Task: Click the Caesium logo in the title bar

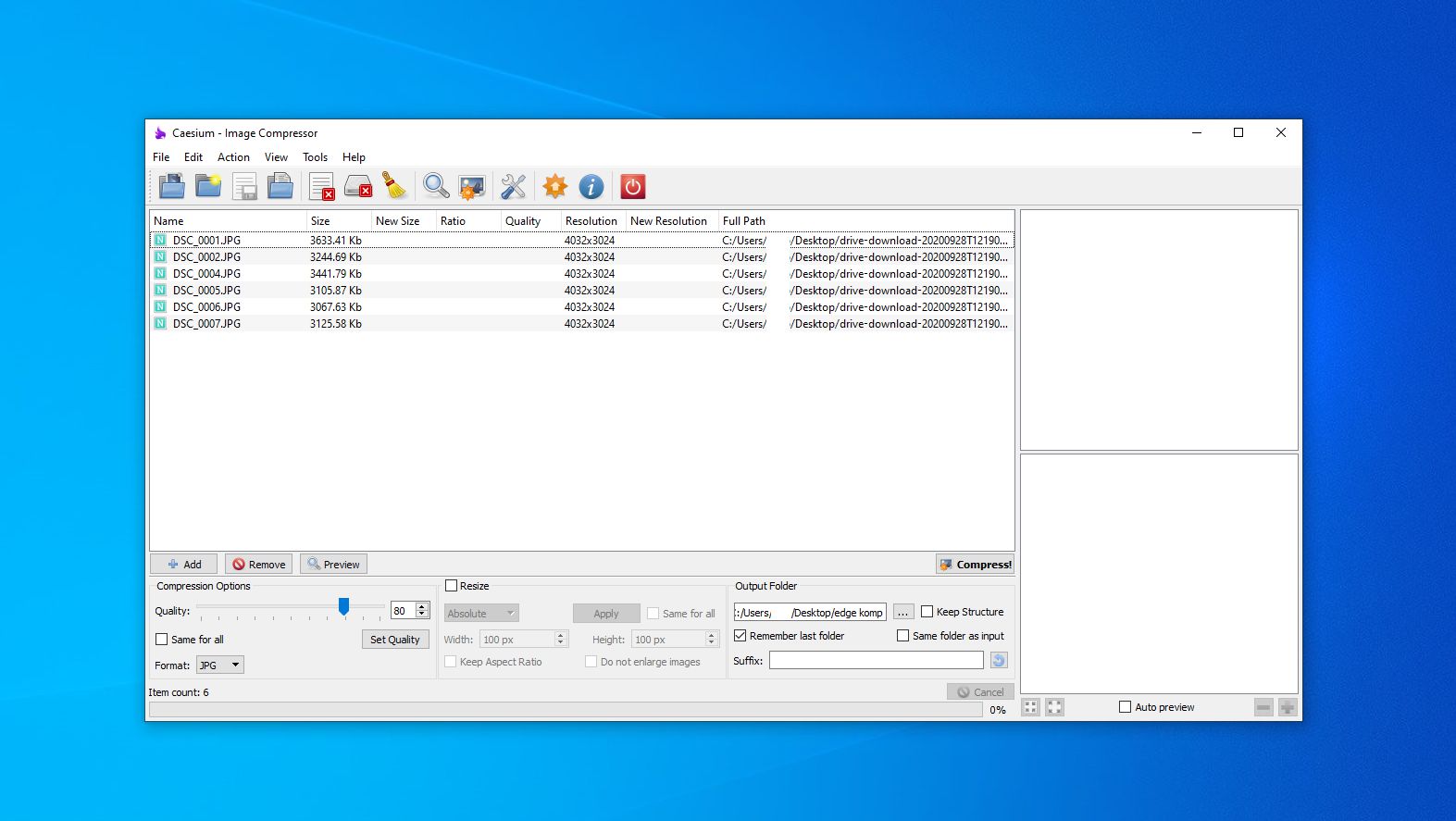Action: [160, 133]
